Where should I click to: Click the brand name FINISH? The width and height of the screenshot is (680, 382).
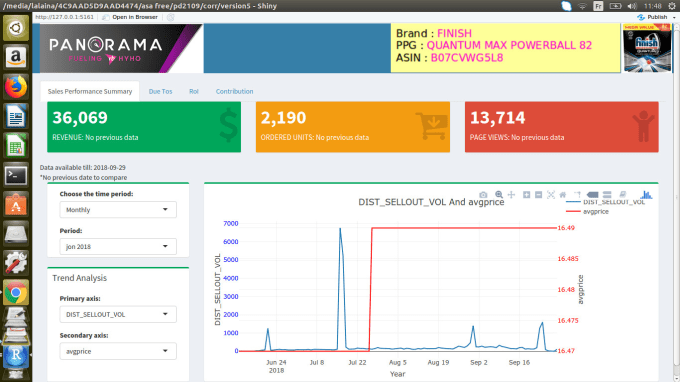point(454,33)
